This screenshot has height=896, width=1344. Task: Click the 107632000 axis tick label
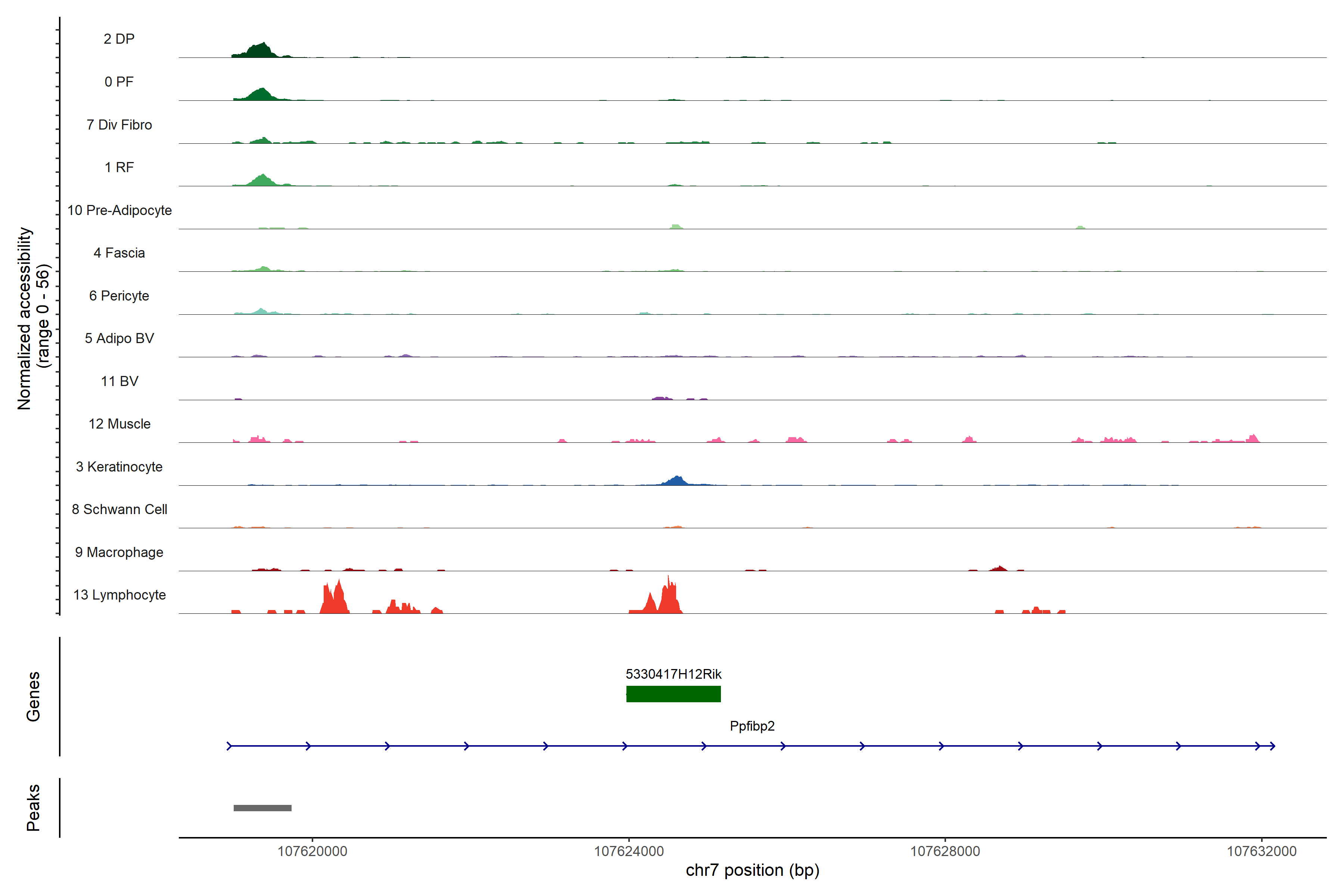[x=1261, y=852]
